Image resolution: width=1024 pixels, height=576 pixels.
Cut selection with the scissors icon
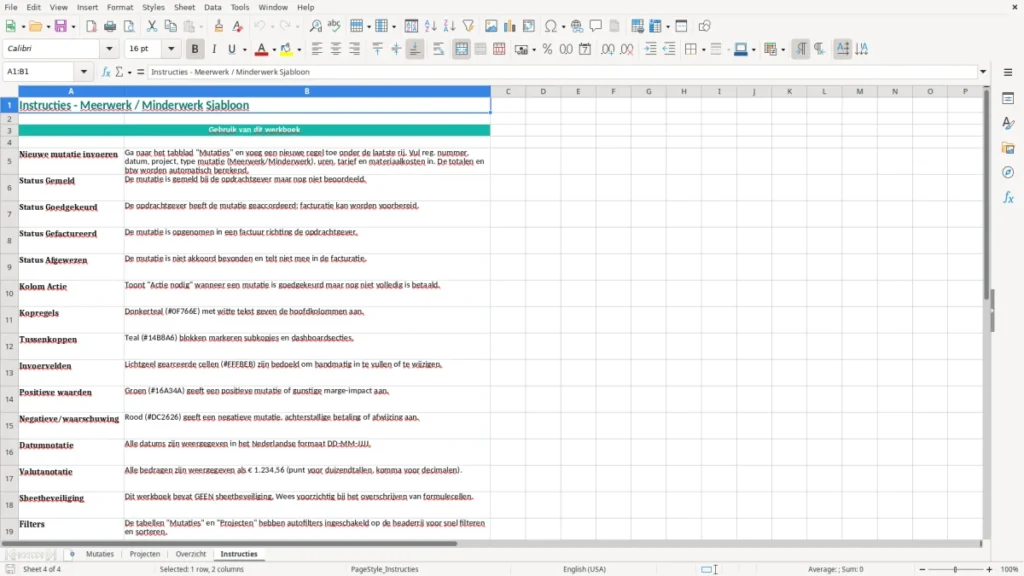[152, 26]
